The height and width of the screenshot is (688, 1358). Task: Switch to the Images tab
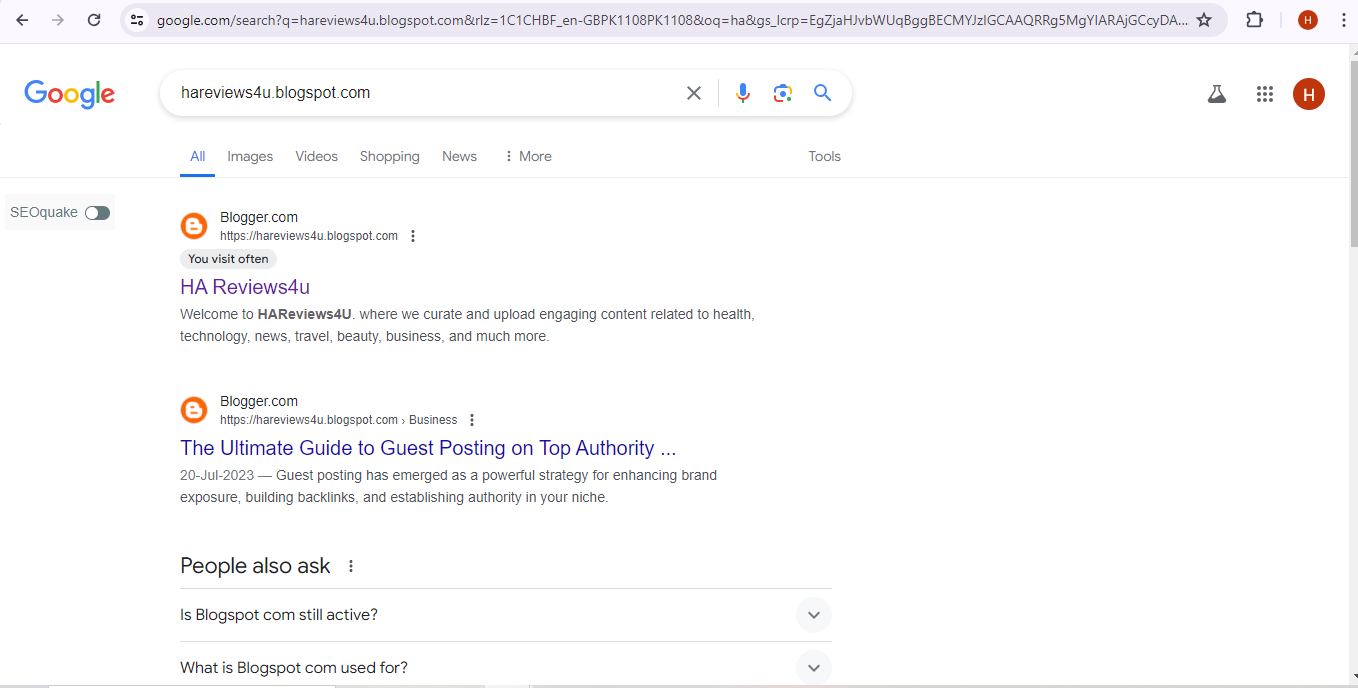[x=250, y=156]
